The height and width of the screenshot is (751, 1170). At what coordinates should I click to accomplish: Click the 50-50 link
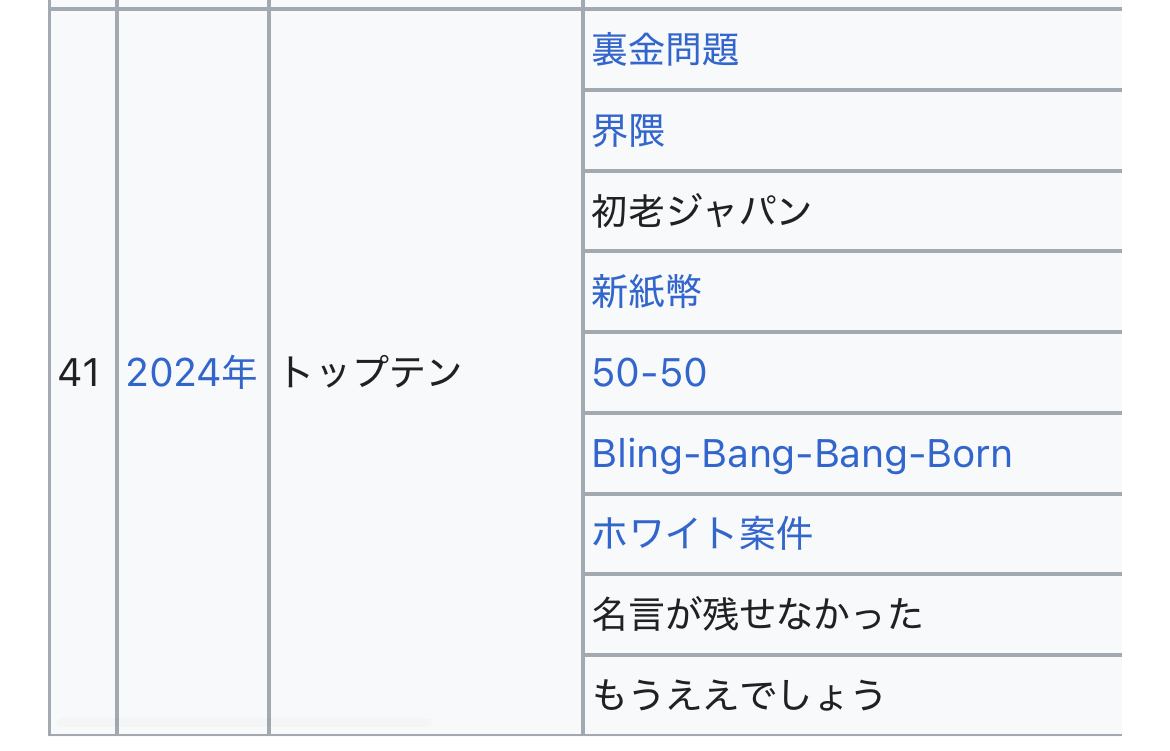(648, 373)
